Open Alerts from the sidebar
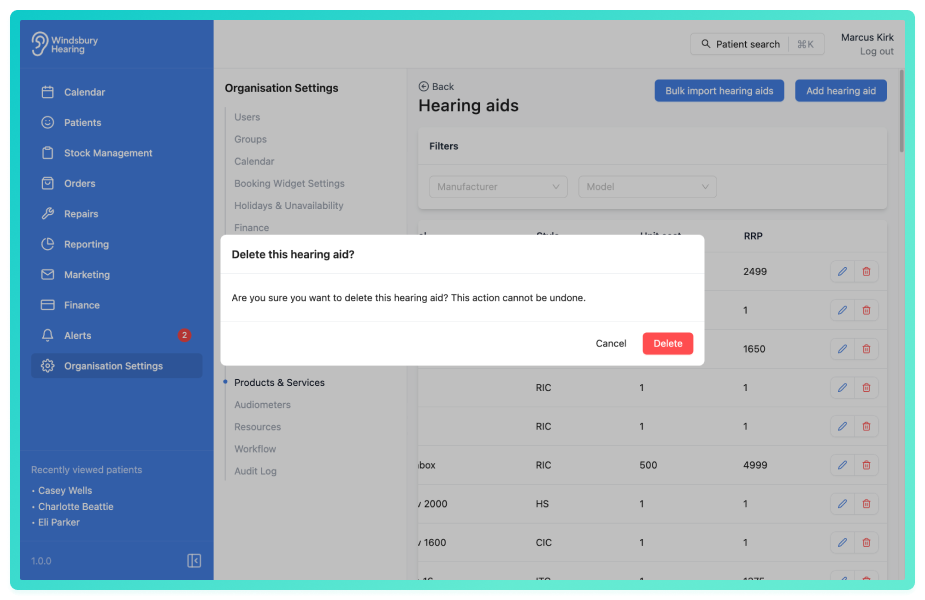The image size is (925, 600). [116, 335]
